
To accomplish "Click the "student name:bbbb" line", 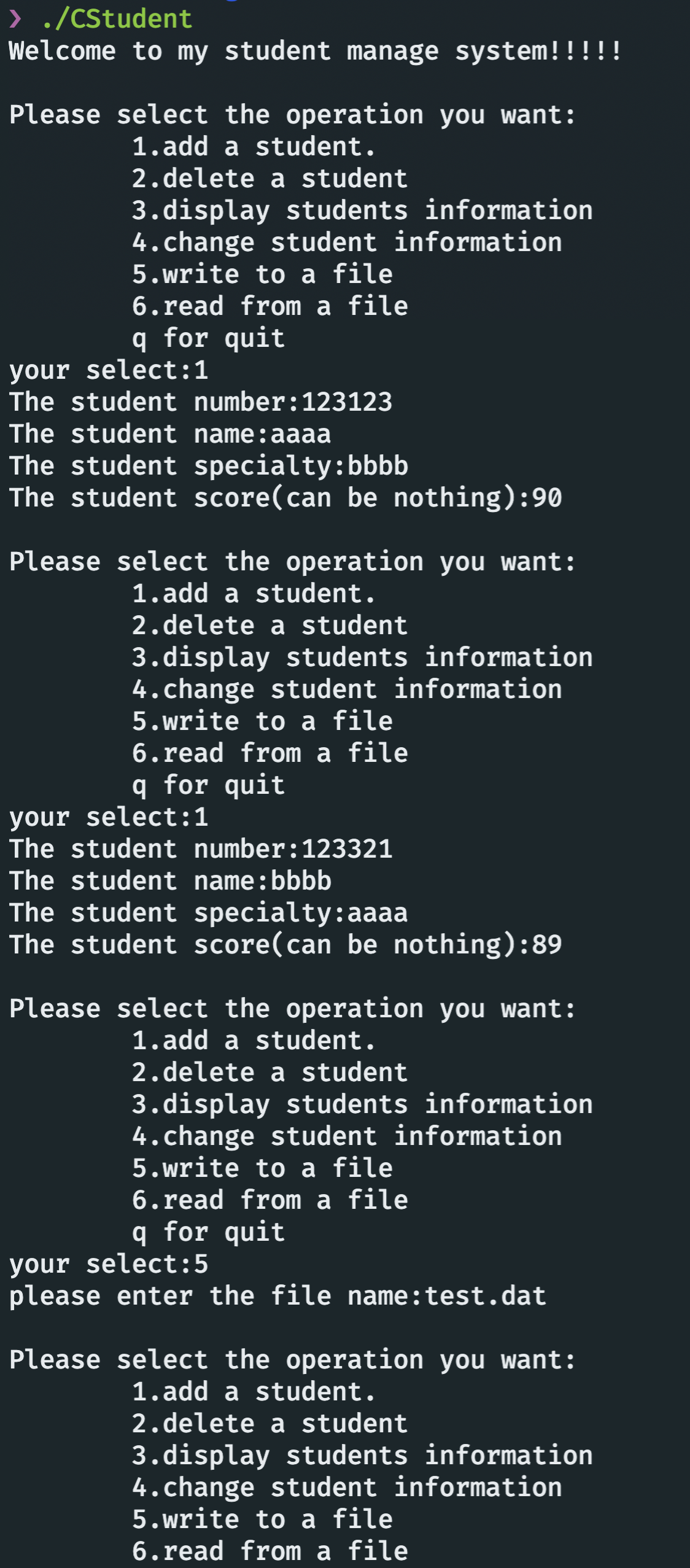I will [170, 881].
